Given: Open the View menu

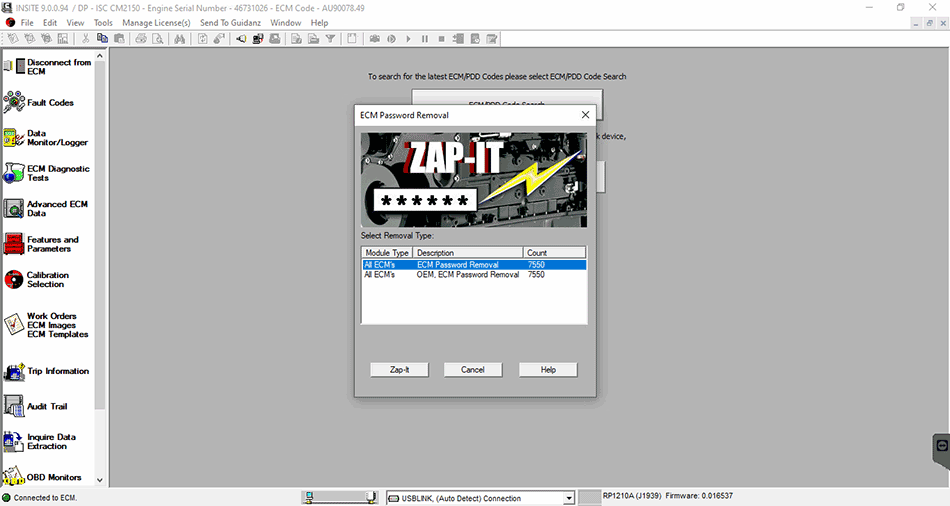Looking at the screenshot, I should point(75,22).
